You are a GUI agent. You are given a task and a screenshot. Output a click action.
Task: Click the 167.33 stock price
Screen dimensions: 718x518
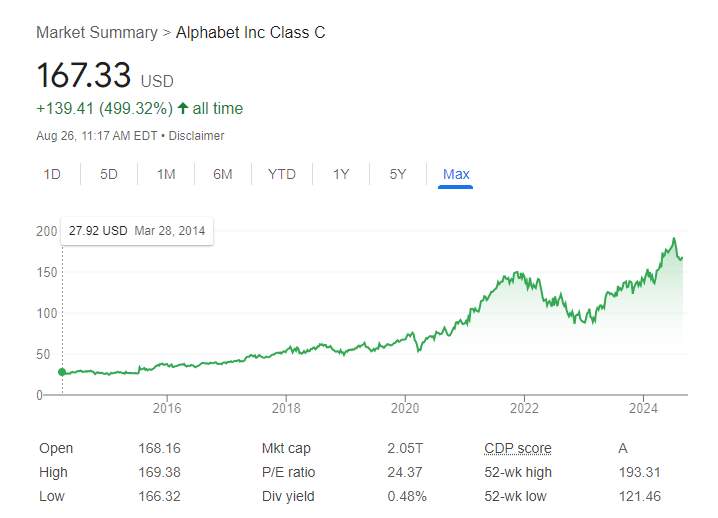[x=84, y=76]
